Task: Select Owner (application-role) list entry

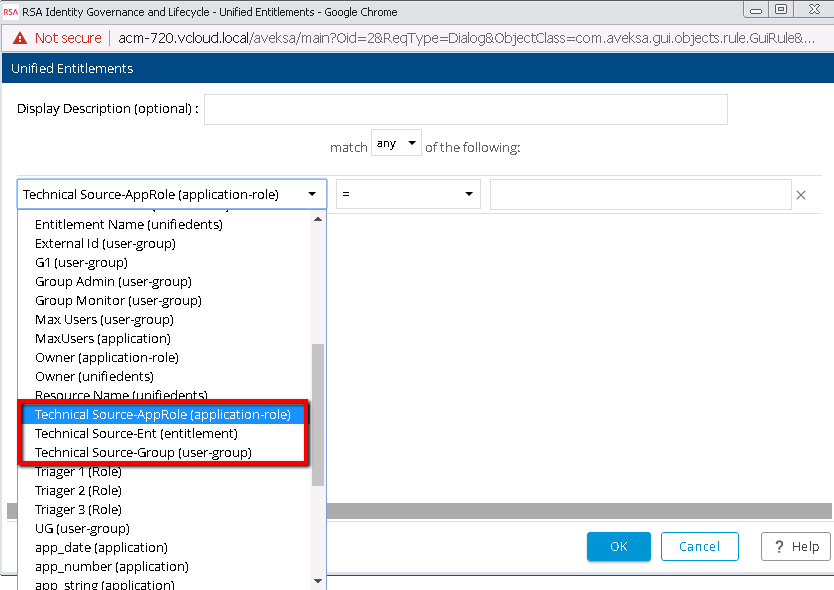Action: point(107,358)
